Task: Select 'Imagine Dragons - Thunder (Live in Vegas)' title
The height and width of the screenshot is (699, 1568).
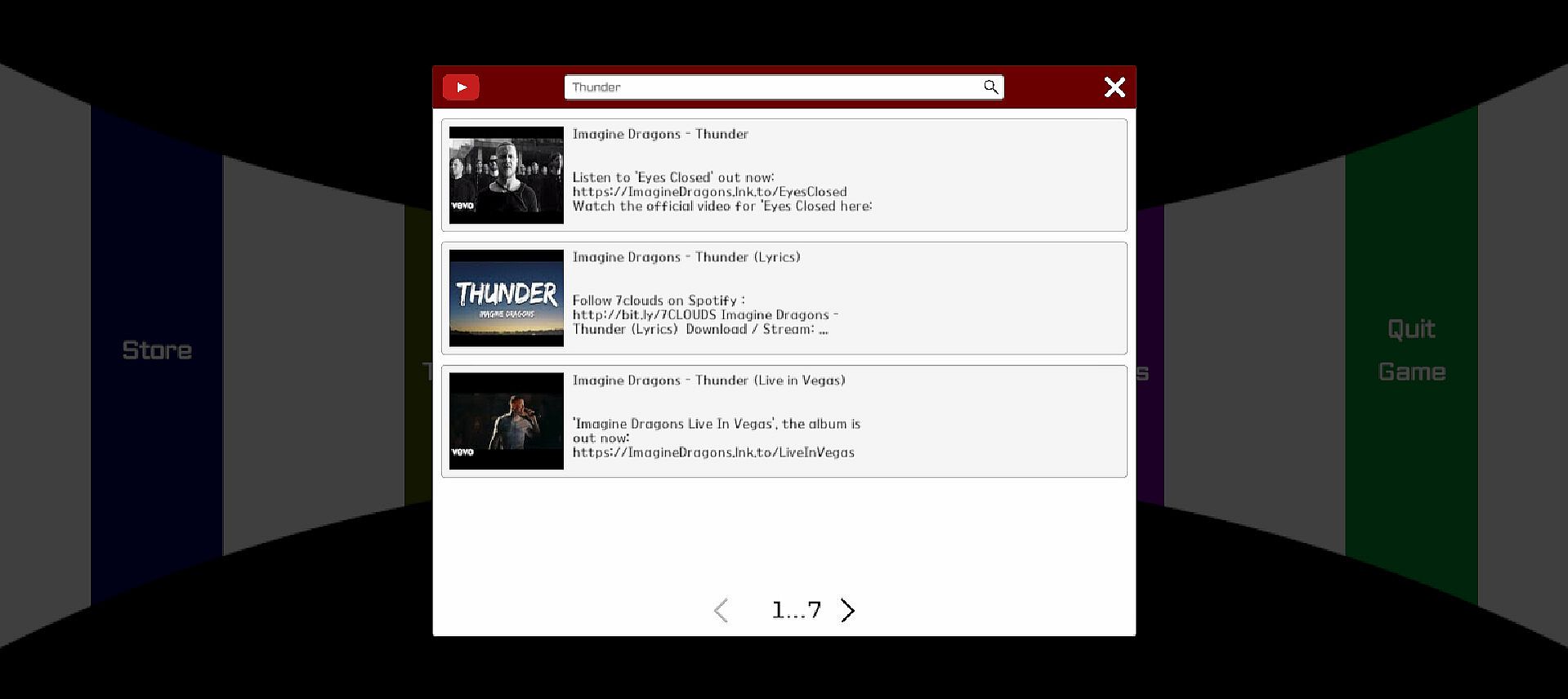Action: point(709,381)
